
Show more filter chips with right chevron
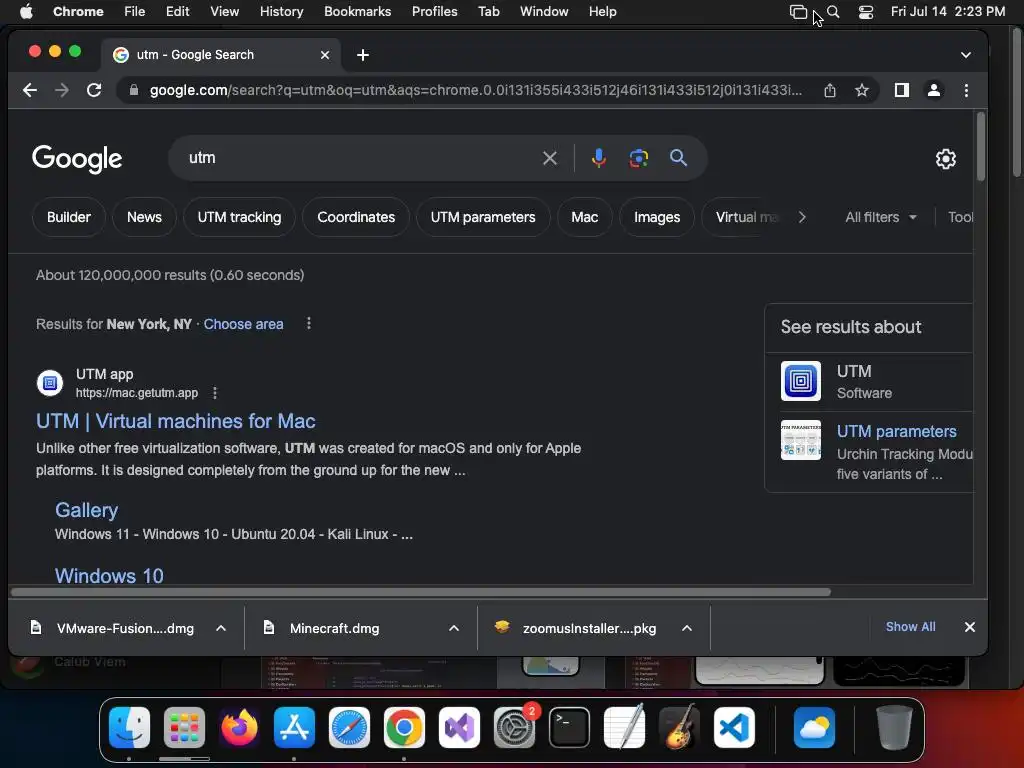(802, 217)
